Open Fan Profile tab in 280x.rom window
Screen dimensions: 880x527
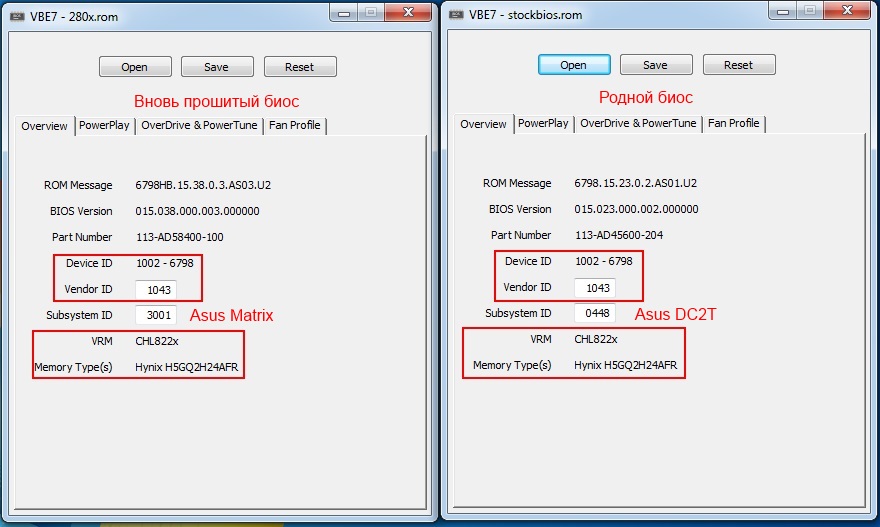click(x=295, y=125)
